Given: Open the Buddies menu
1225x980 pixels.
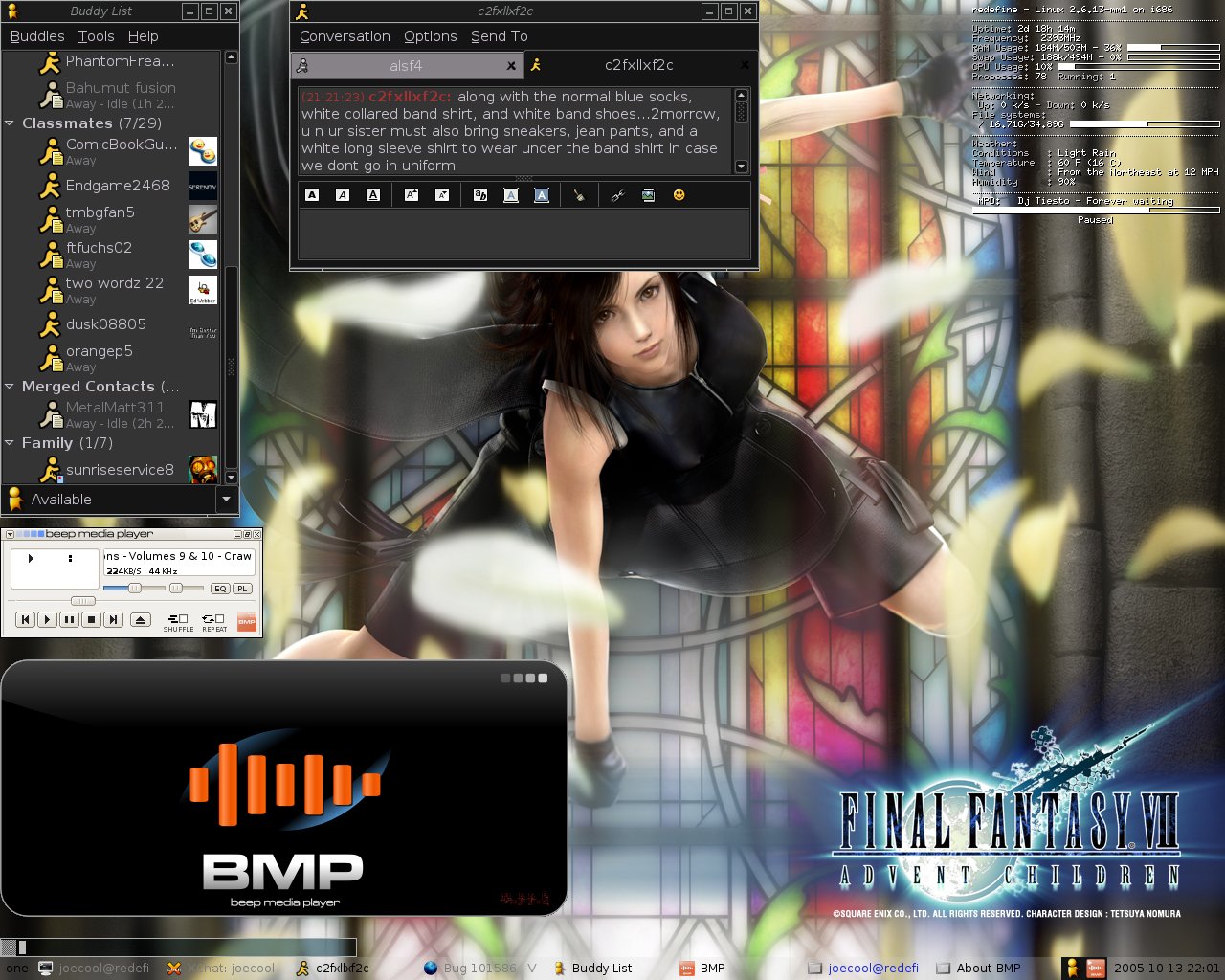Looking at the screenshot, I should pyautogui.click(x=37, y=36).
